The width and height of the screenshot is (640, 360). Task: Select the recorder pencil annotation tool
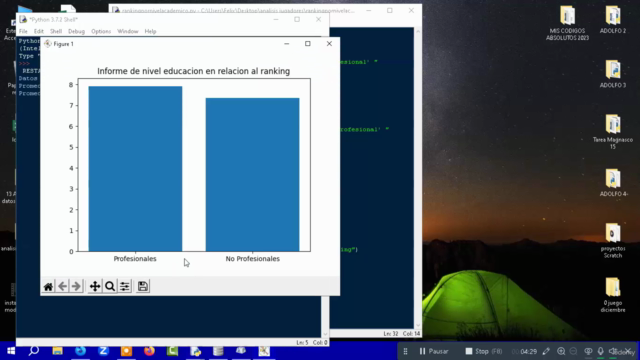[x=546, y=351]
